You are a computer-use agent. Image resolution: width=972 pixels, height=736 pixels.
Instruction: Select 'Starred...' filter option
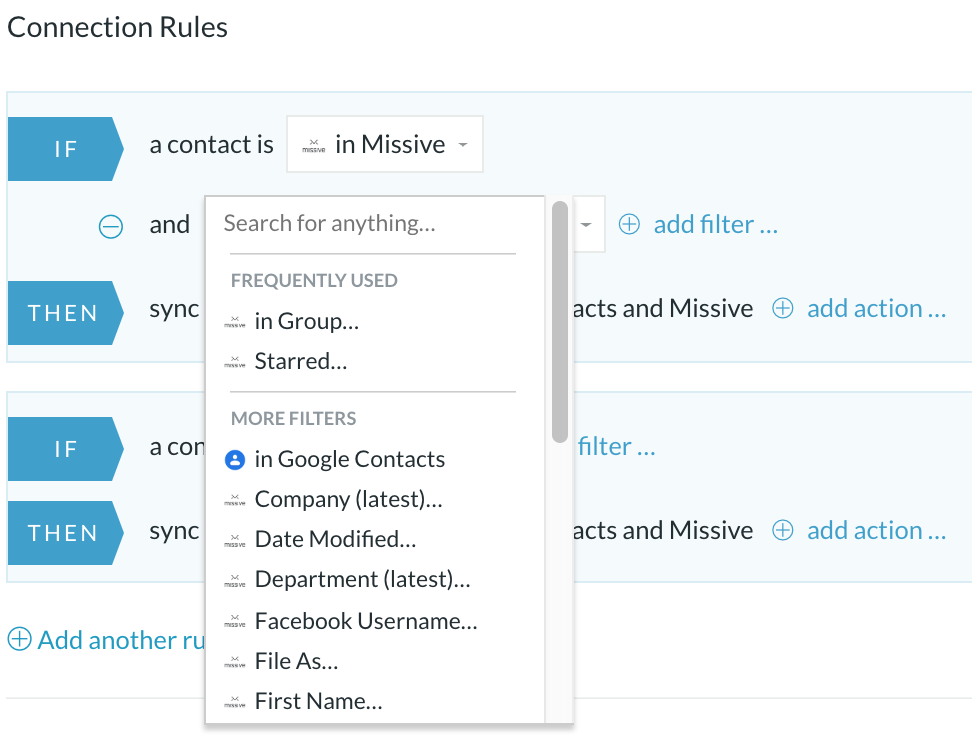[x=300, y=361]
